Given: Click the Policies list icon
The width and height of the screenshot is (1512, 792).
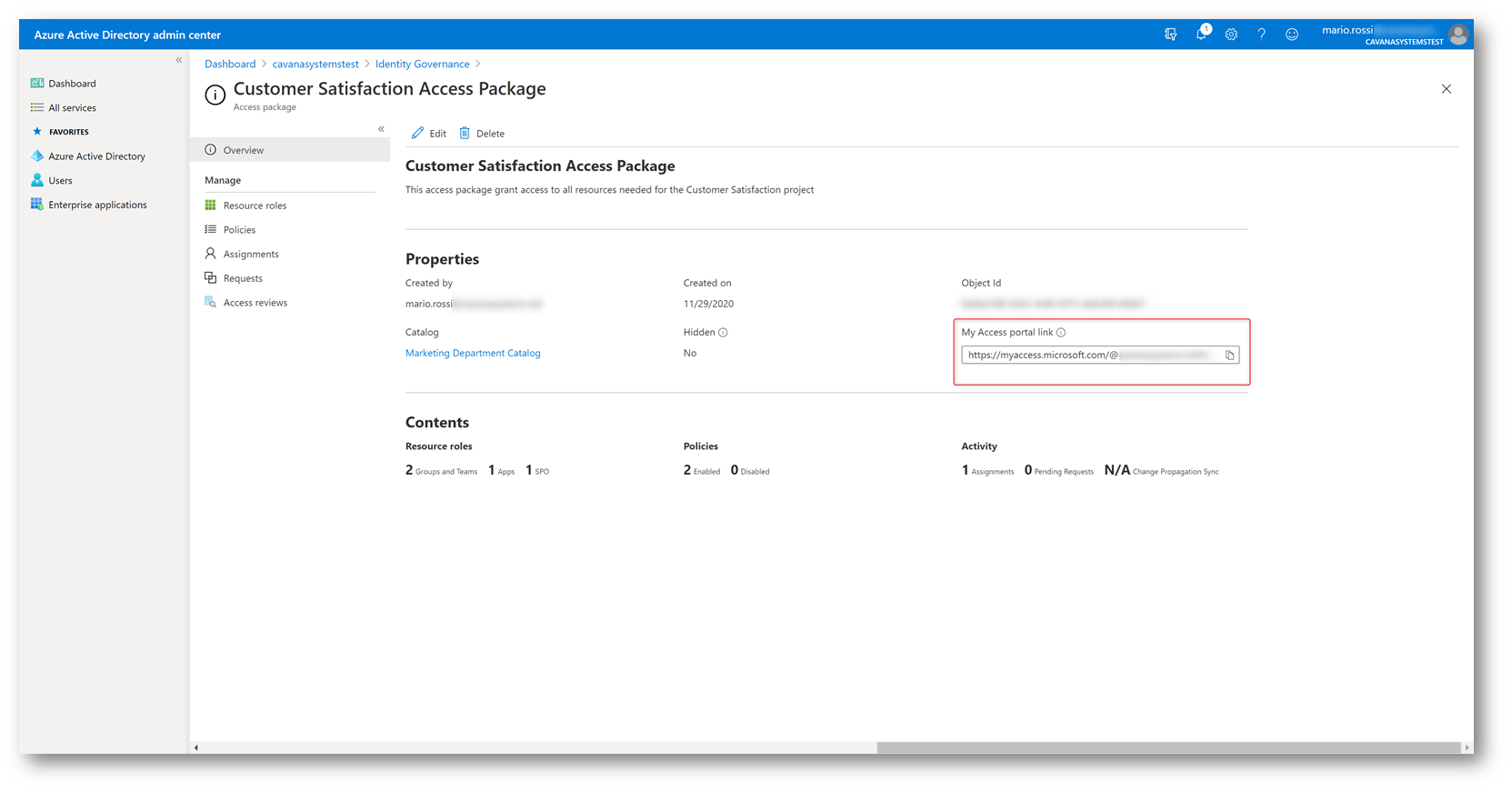Looking at the screenshot, I should [x=211, y=230].
